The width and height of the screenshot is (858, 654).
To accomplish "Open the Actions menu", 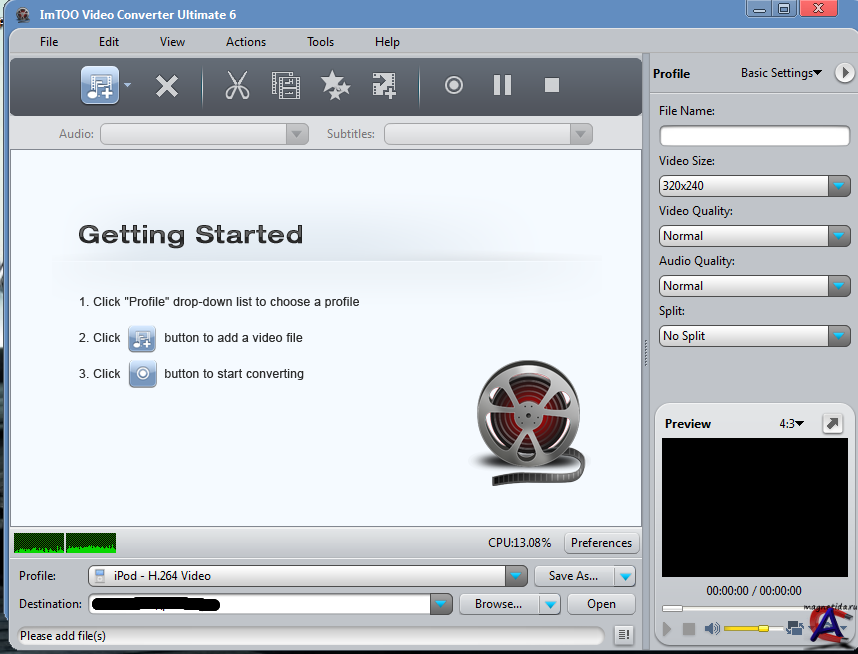I will point(246,42).
